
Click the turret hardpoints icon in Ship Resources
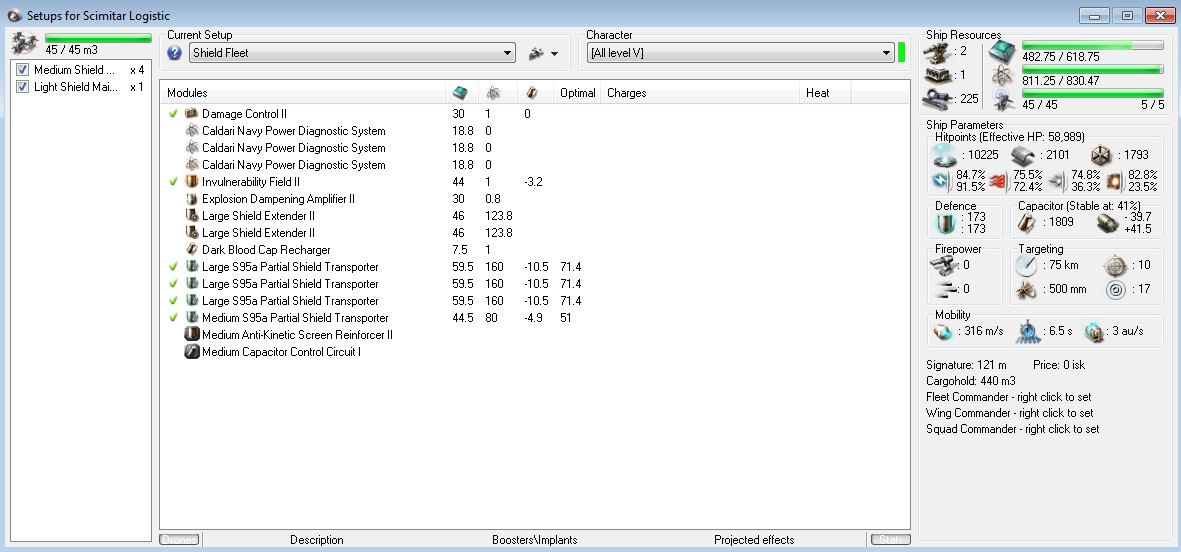pyautogui.click(x=938, y=51)
